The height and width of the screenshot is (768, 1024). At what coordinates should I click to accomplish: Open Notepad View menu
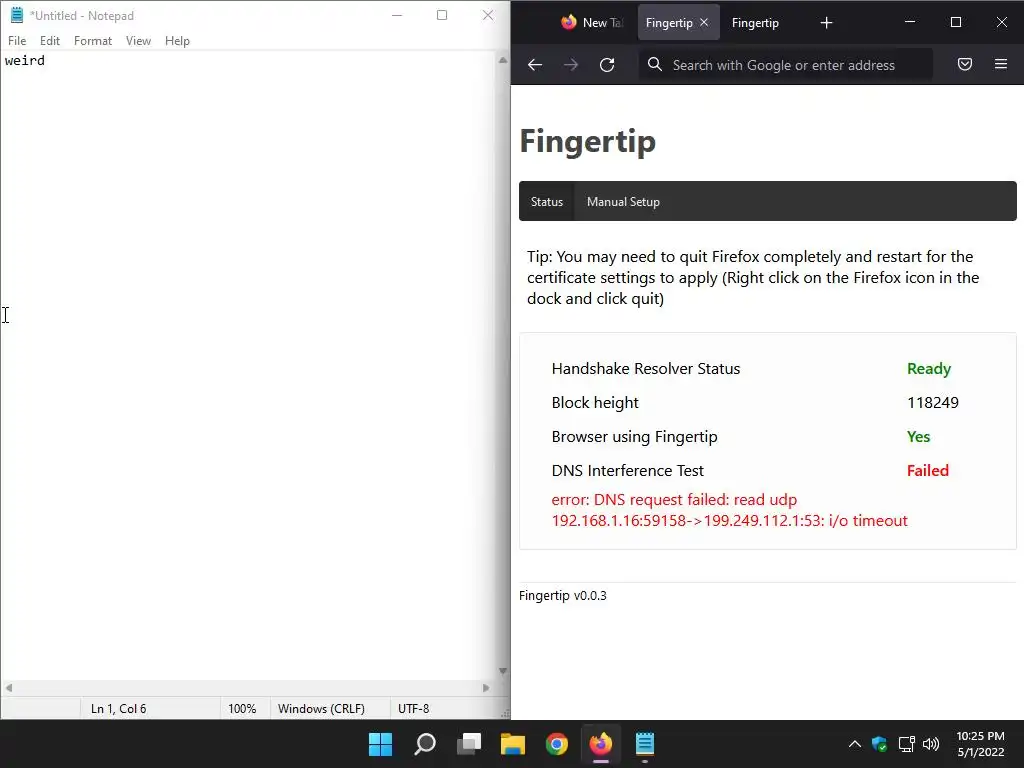138,40
